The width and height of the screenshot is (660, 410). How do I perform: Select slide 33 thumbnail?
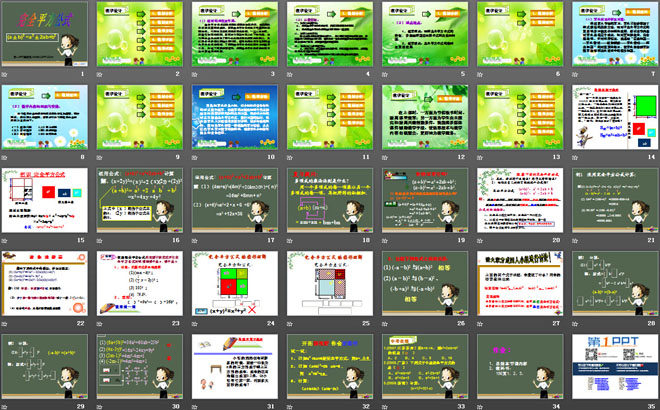coord(425,366)
